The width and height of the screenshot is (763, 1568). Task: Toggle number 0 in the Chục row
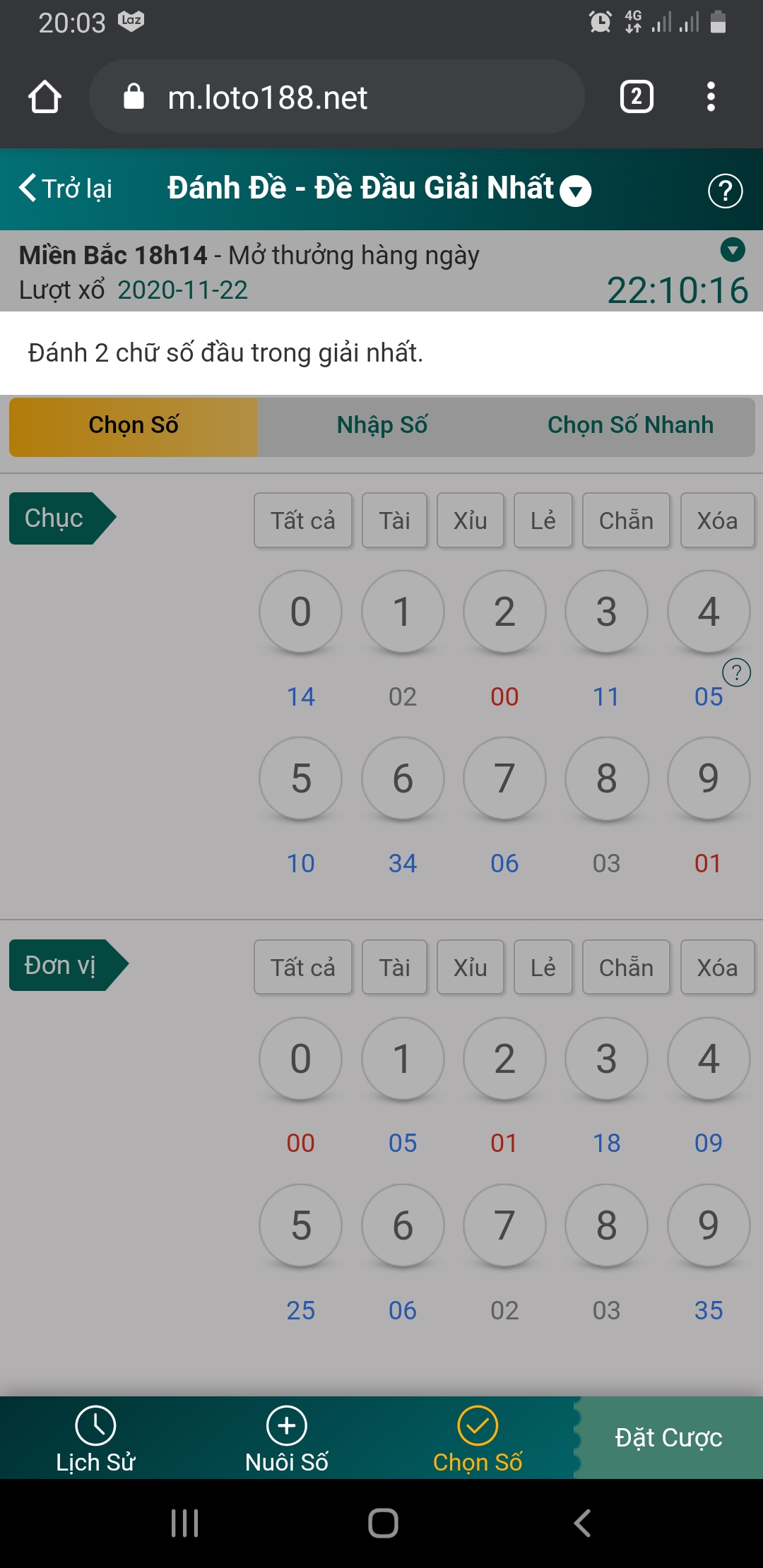click(x=301, y=612)
